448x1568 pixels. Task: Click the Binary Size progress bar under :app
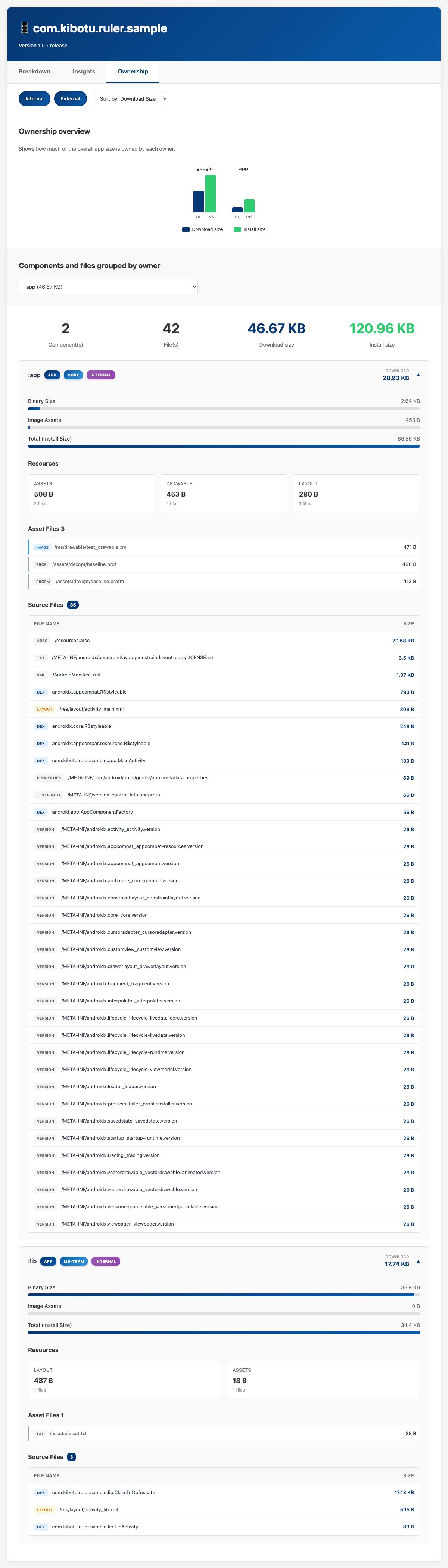point(224,409)
